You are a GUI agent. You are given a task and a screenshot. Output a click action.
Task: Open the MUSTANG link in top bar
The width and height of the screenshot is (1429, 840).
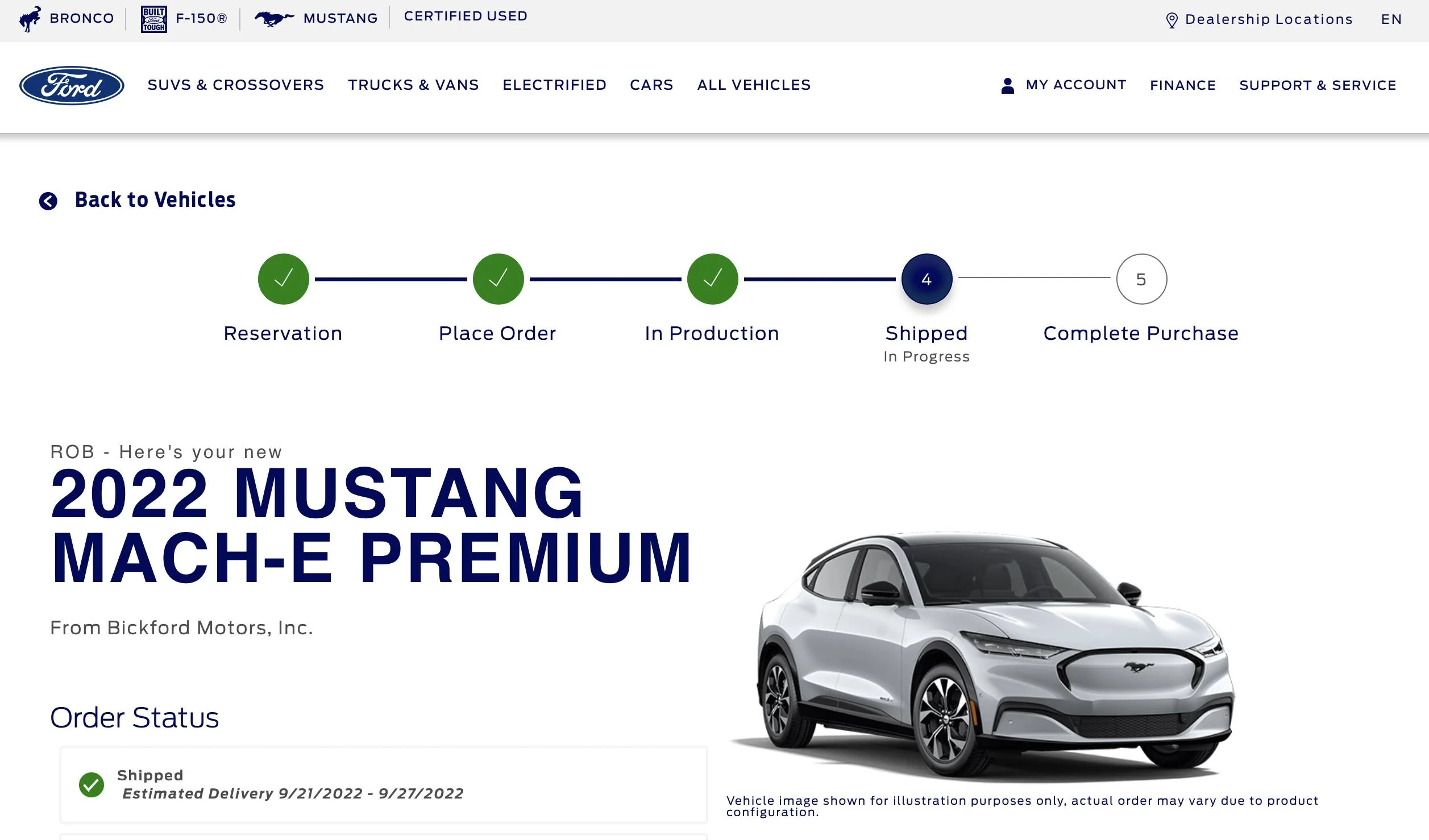click(x=340, y=18)
